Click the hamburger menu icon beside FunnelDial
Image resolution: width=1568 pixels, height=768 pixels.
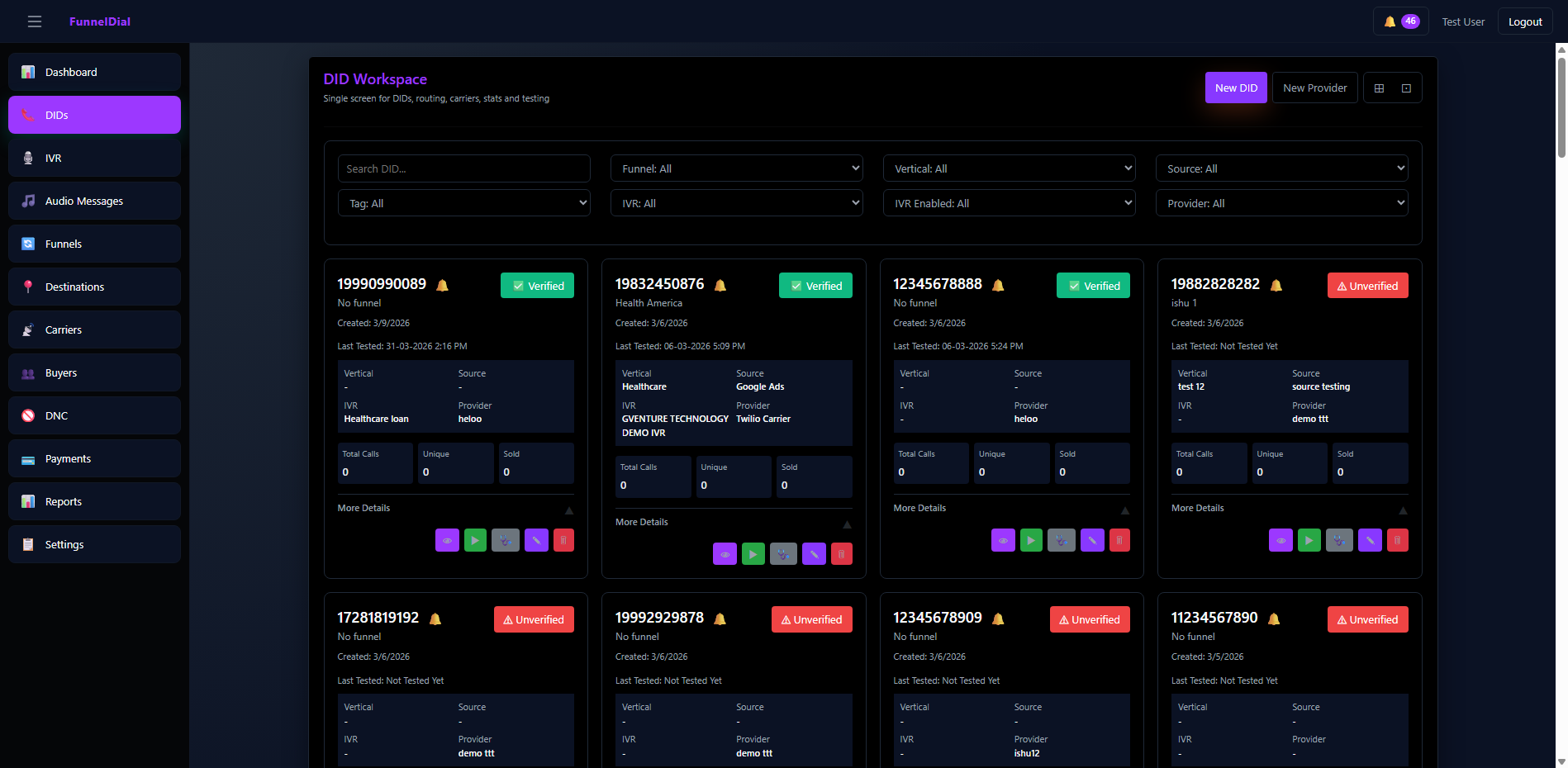click(35, 21)
